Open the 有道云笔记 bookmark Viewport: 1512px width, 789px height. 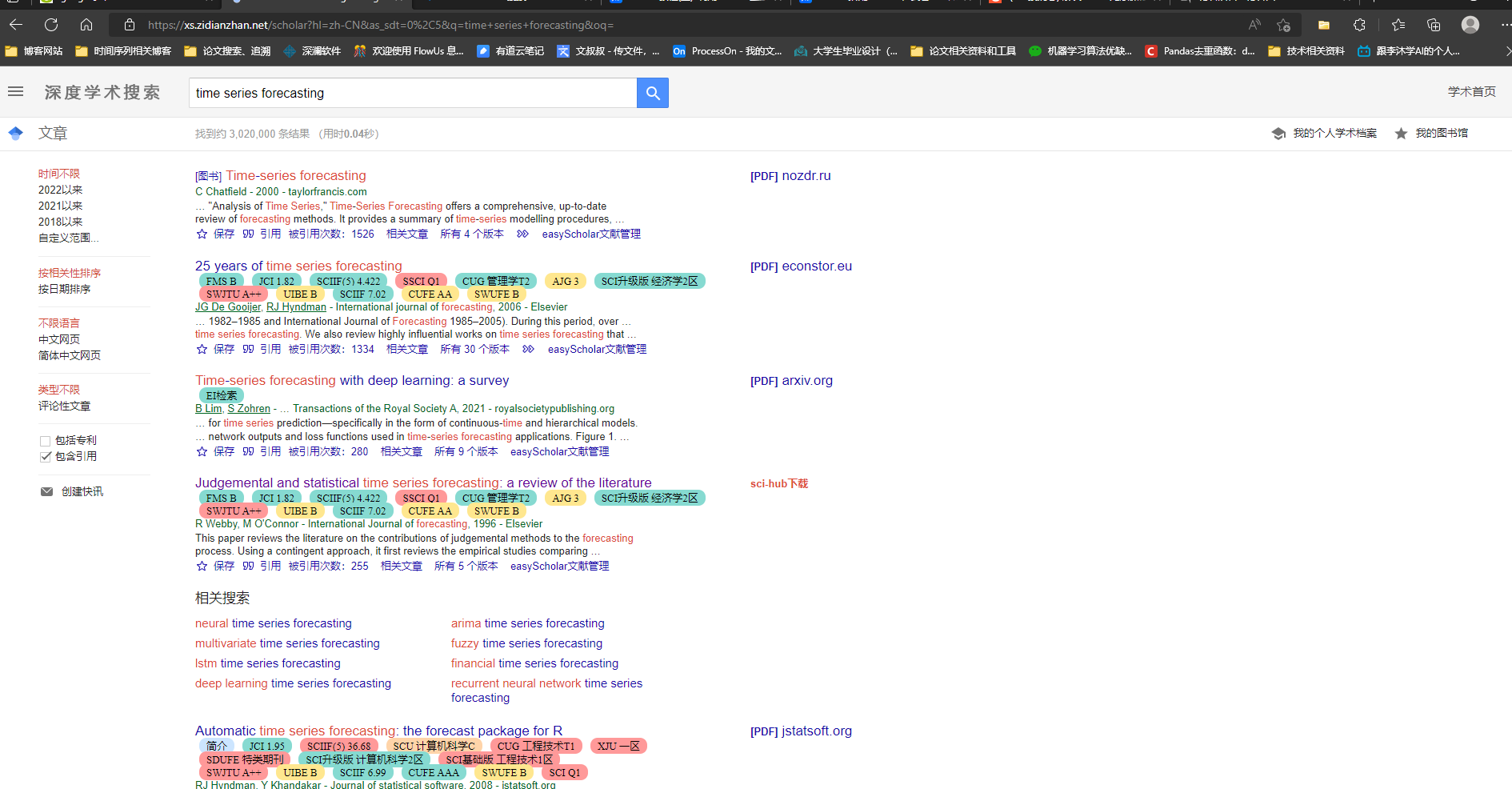click(x=510, y=51)
